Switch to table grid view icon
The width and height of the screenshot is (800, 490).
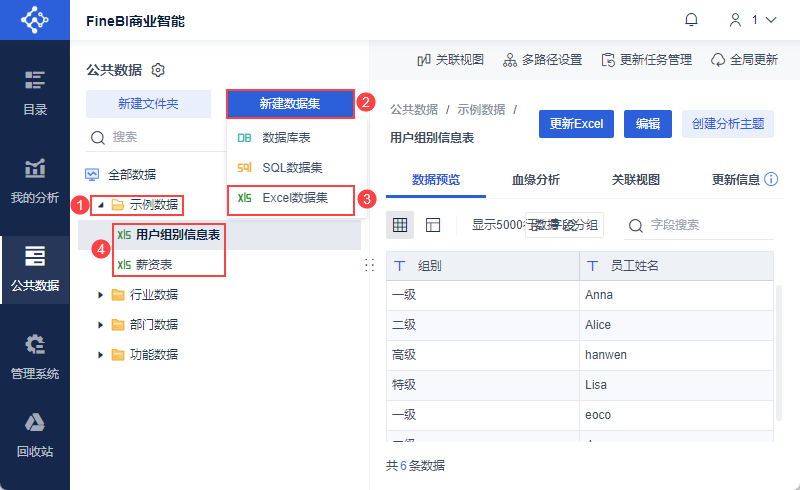coord(400,225)
